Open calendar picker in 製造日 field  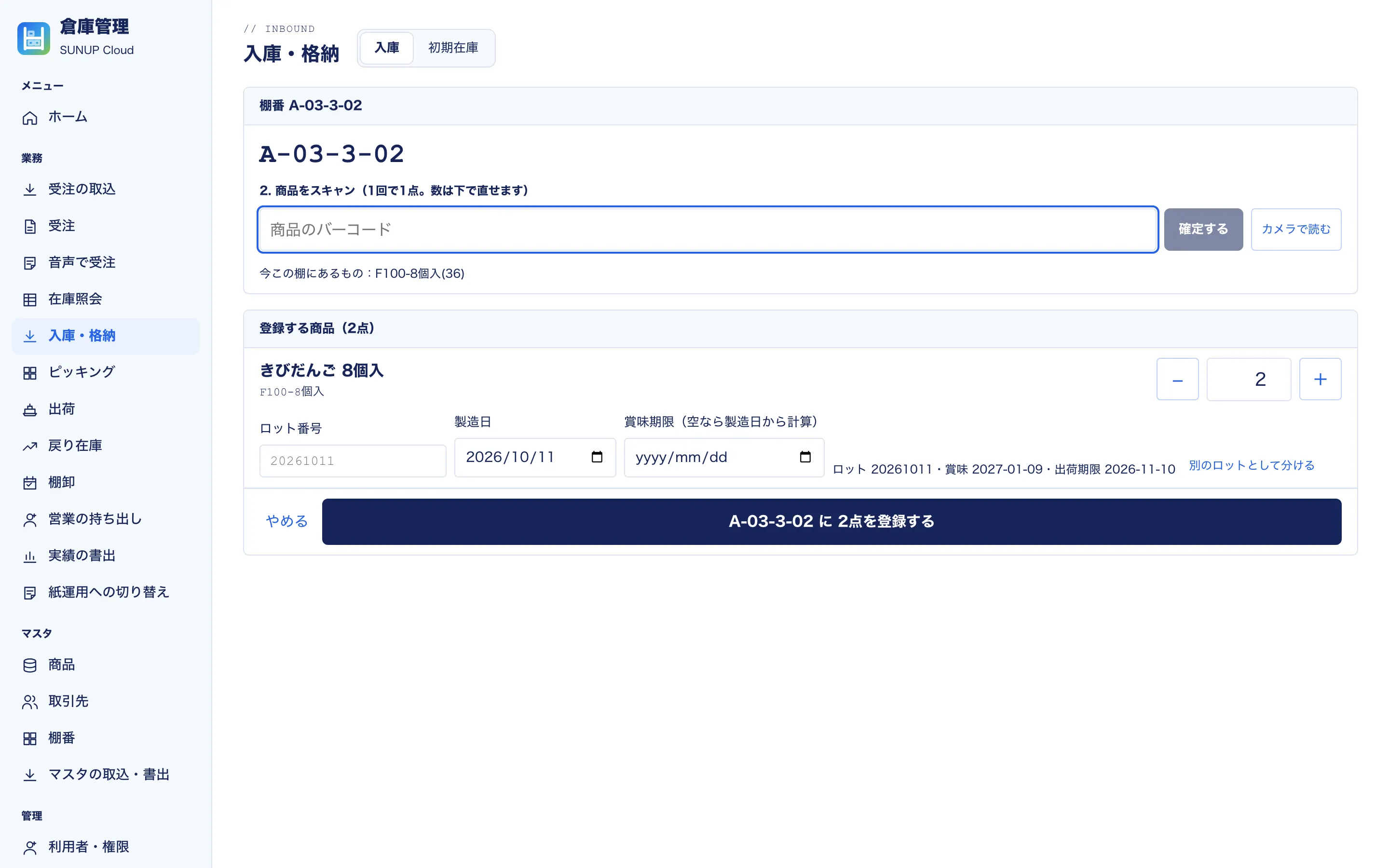coord(597,457)
